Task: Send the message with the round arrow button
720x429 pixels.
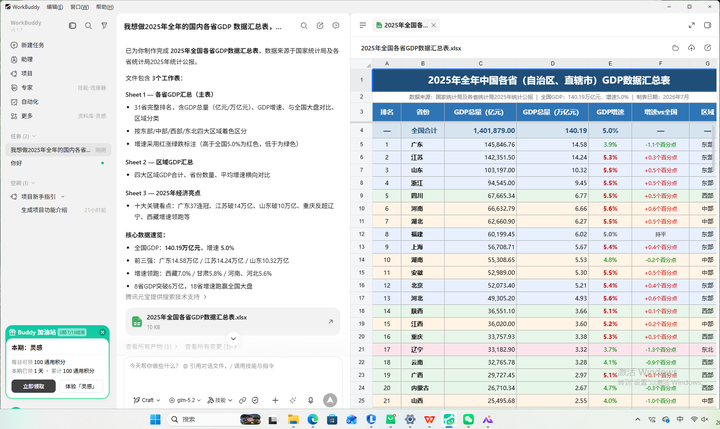Action: [330, 400]
